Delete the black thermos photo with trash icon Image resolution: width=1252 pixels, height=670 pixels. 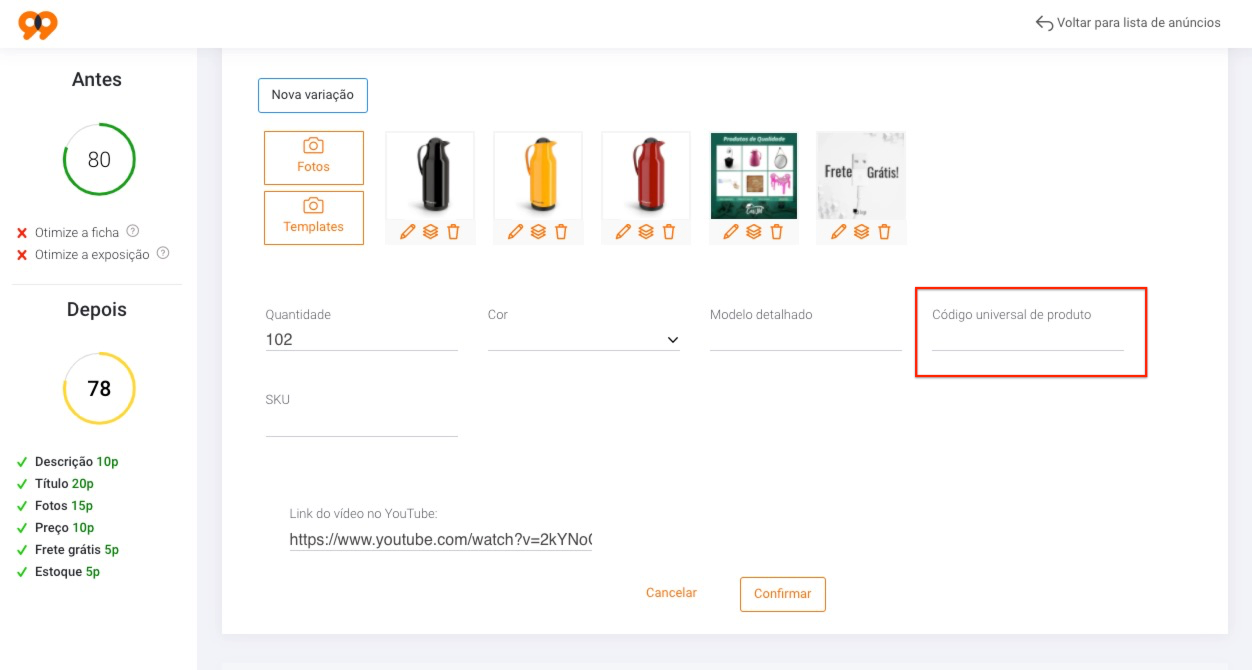point(453,232)
